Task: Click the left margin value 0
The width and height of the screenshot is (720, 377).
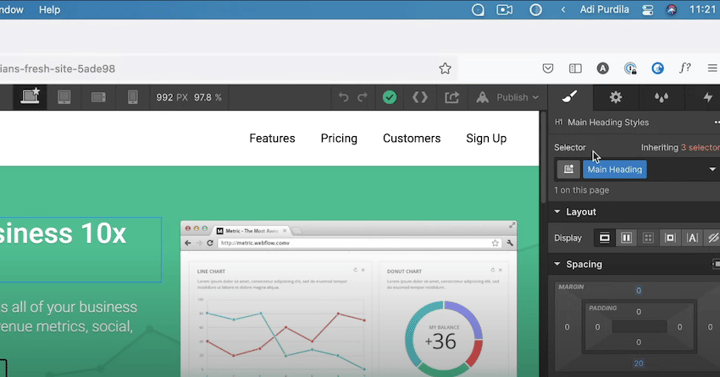Action: point(567,327)
